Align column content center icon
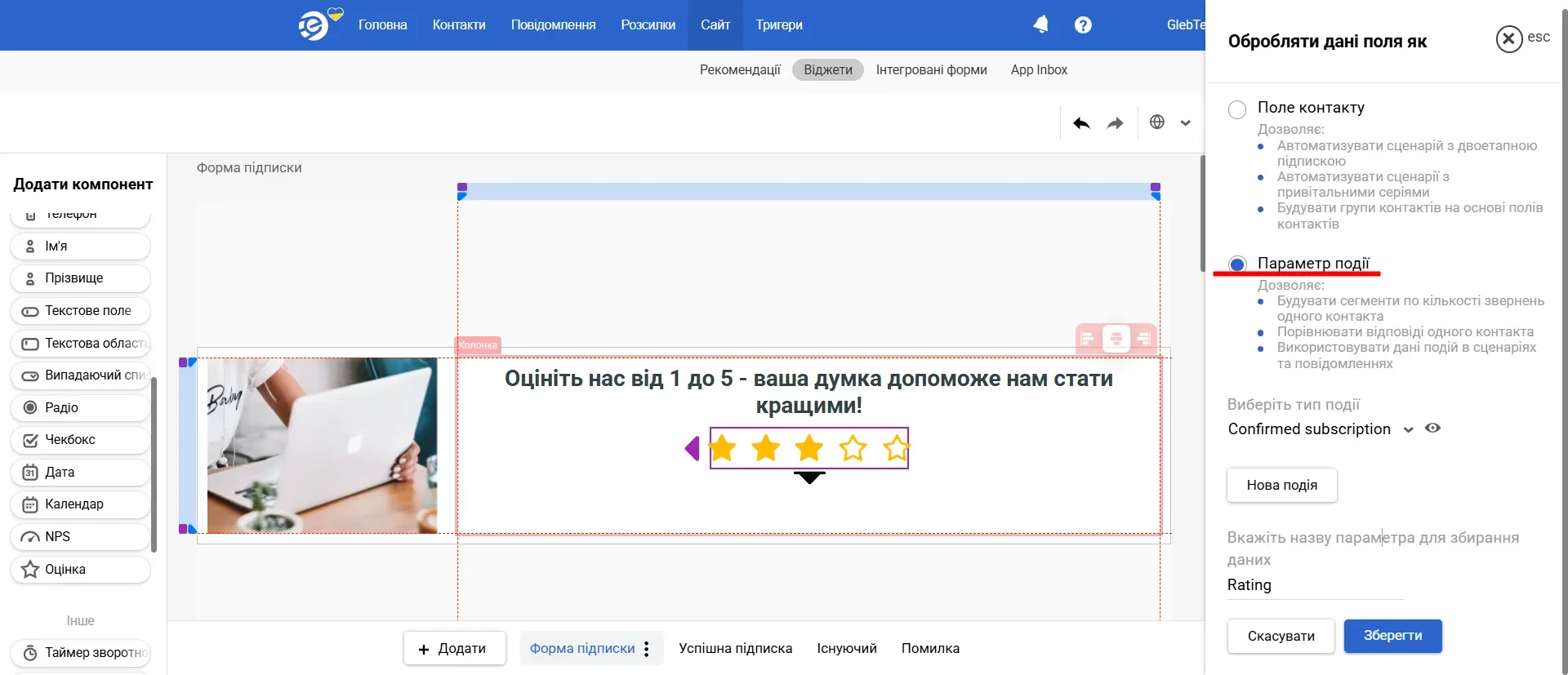1568x675 pixels. [1116, 338]
